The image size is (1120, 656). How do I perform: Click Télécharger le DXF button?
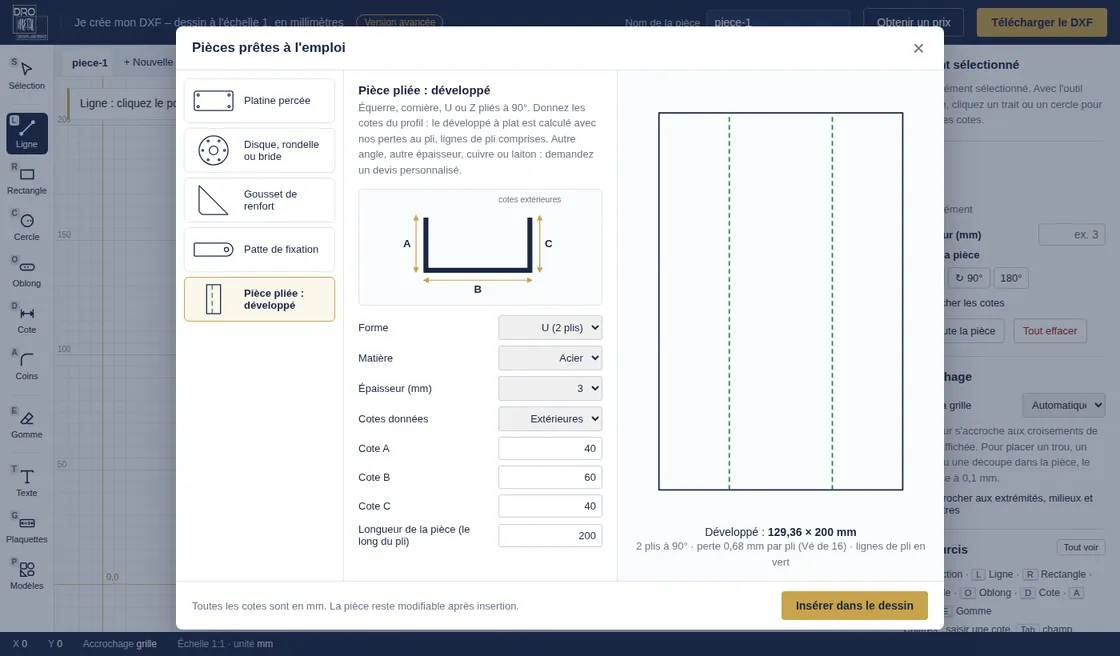[x=1041, y=22]
